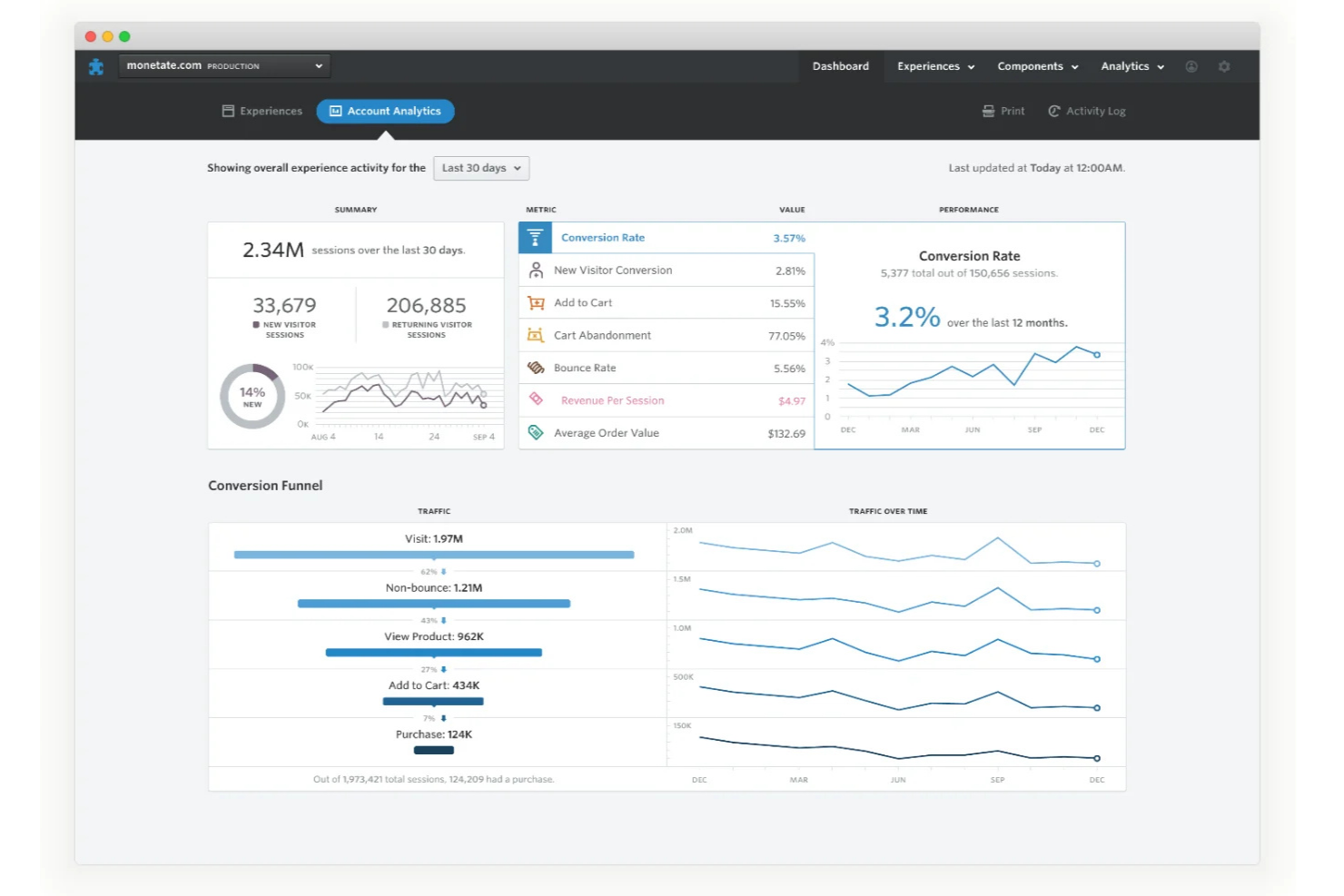
Task: Click the printer icon next to Print
Action: click(x=986, y=110)
